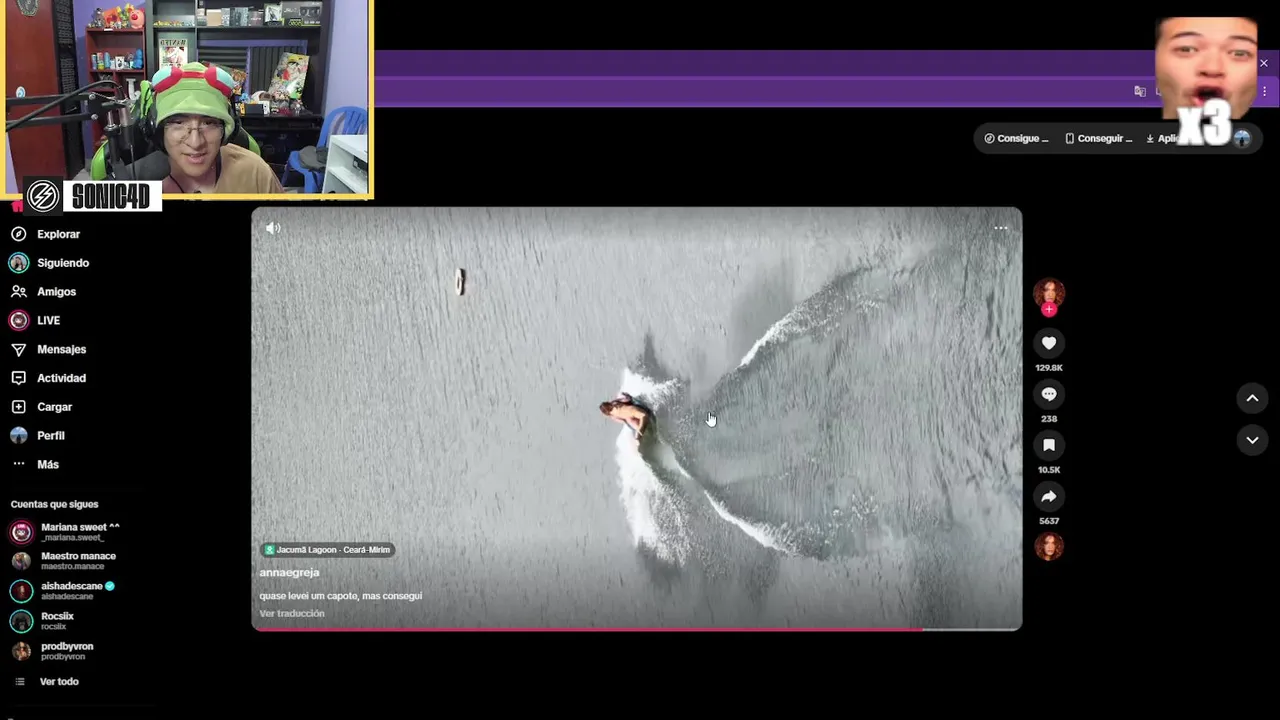The height and width of the screenshot is (720, 1280).
Task: Click the Actividad chat-bubble icon
Action: click(x=18, y=378)
